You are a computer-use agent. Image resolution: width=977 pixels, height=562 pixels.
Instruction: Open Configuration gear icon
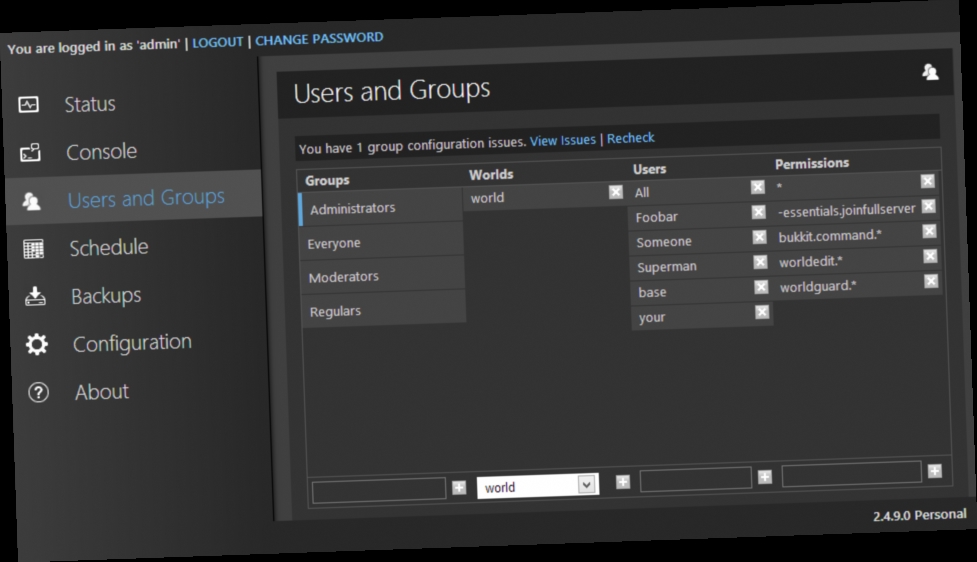[37, 344]
